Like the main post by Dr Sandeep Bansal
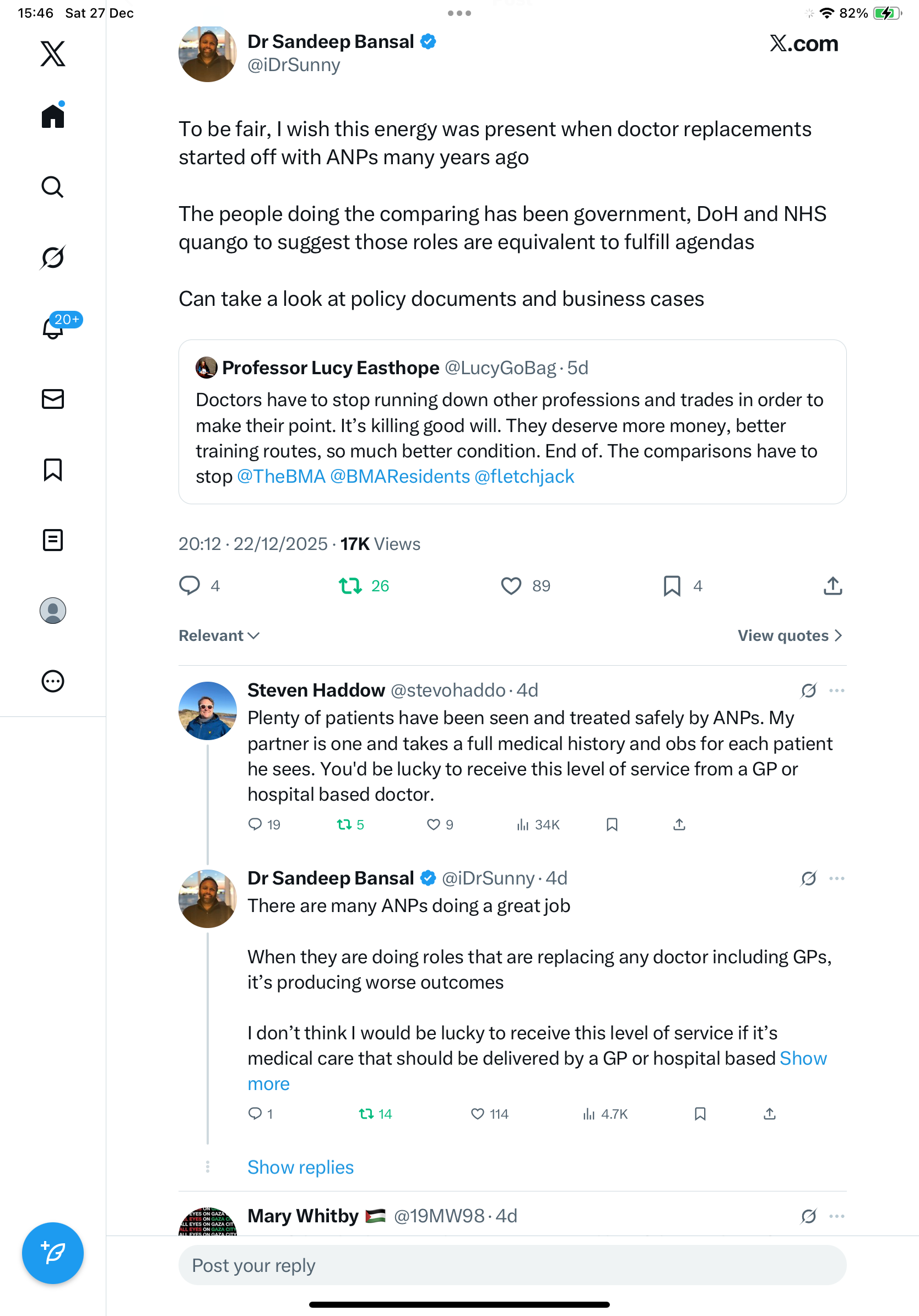Image resolution: width=919 pixels, height=1316 pixels. click(x=511, y=586)
